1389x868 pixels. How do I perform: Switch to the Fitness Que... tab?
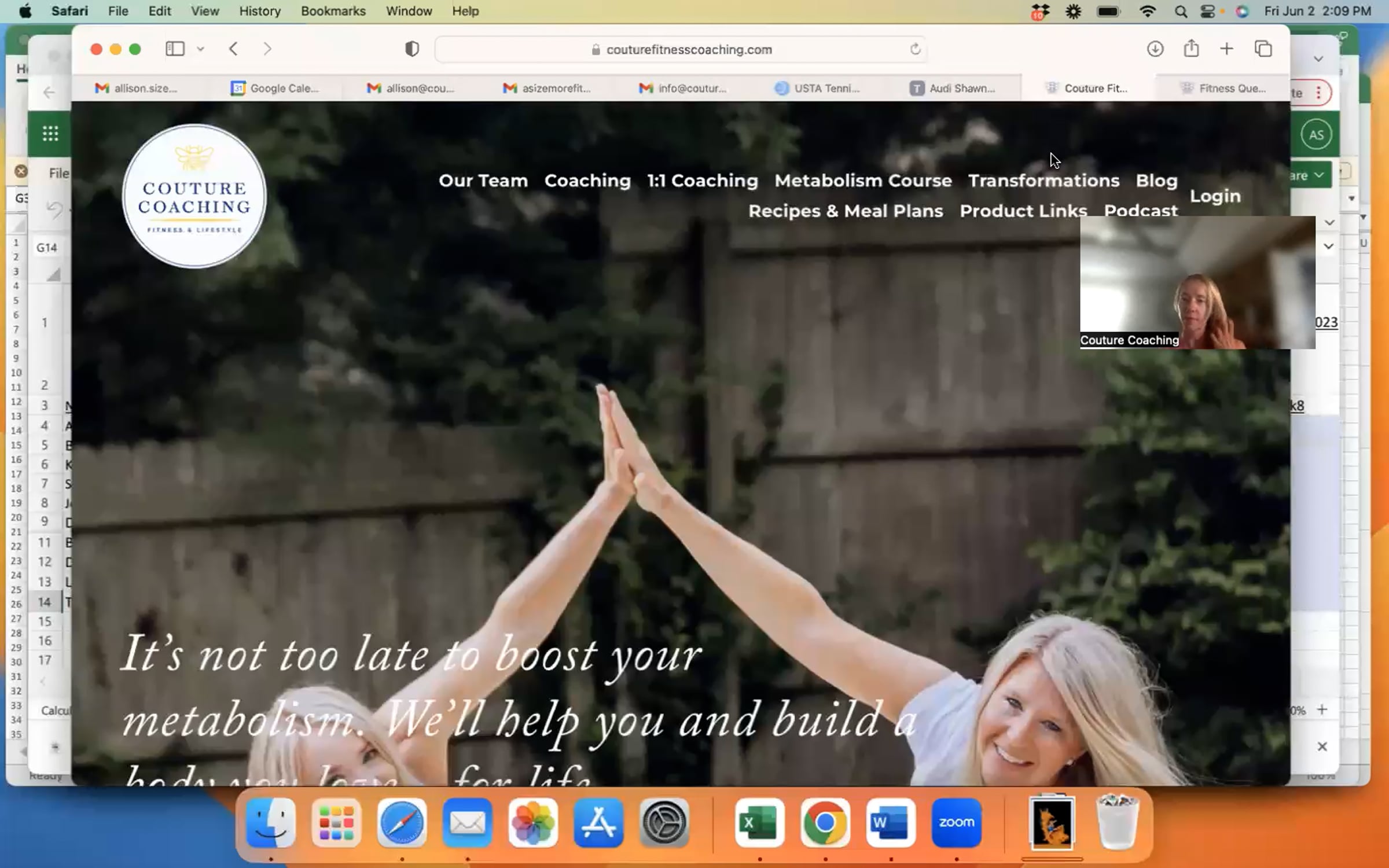(1222, 88)
